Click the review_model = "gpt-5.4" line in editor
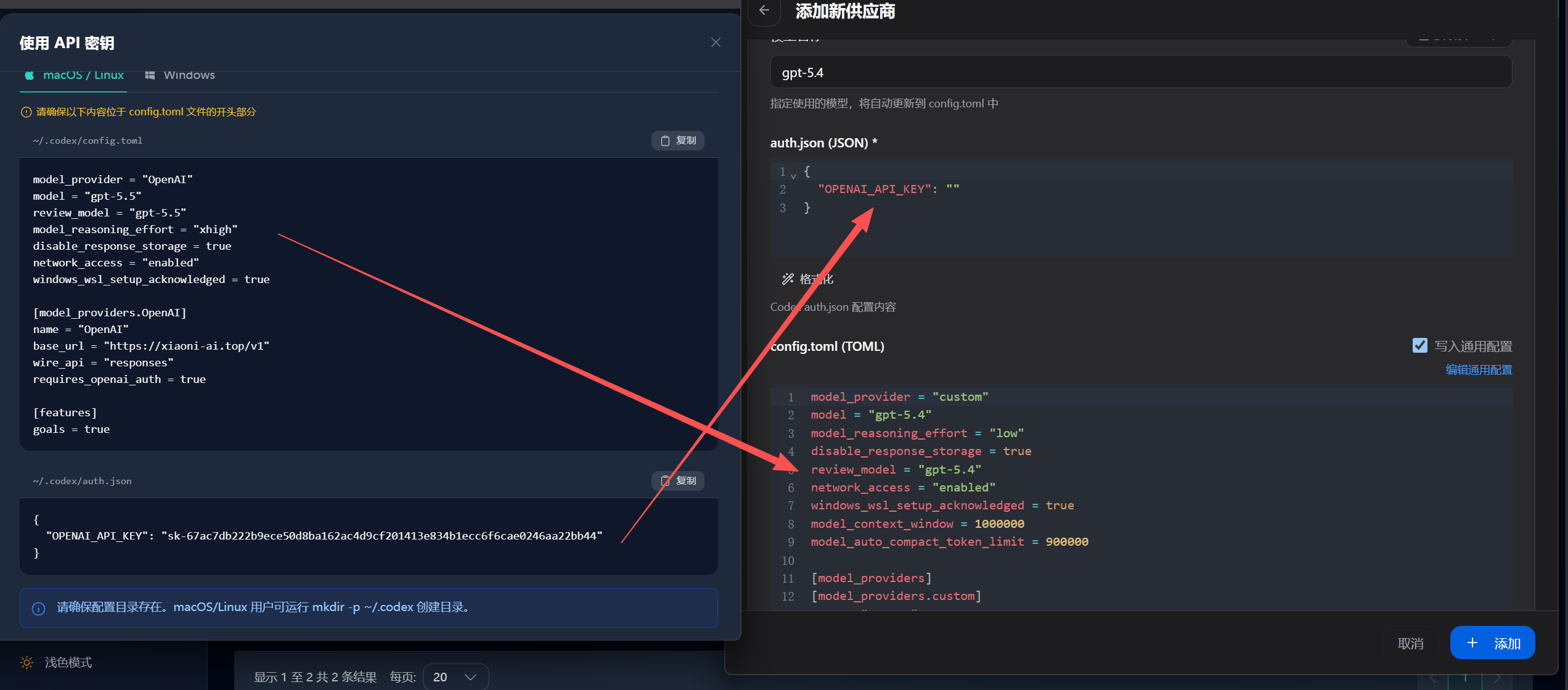This screenshot has width=1568, height=690. click(x=896, y=469)
